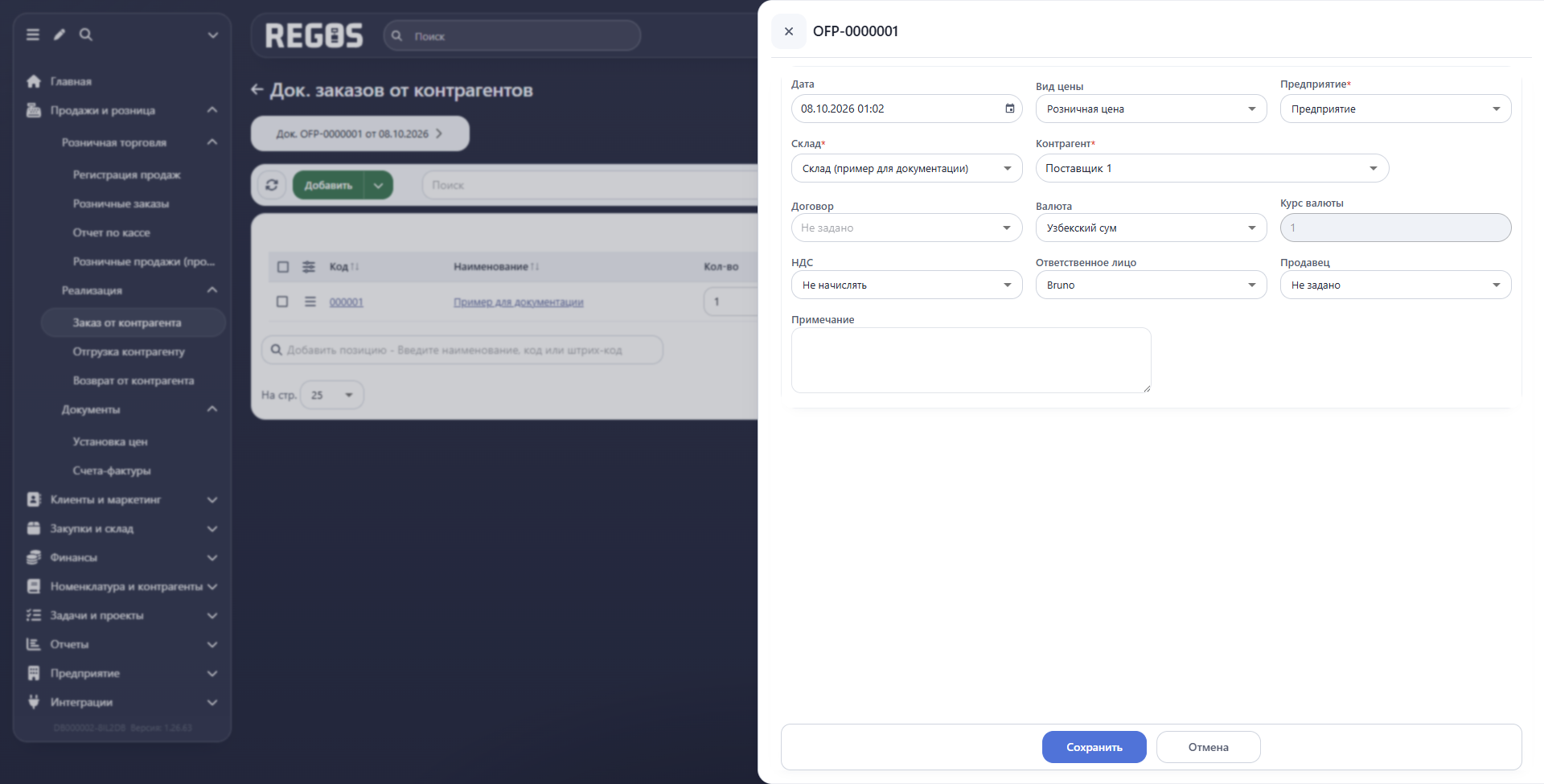1544x784 pixels.
Task: Click the Предприятие building icon in sidebar
Action: tap(34, 673)
